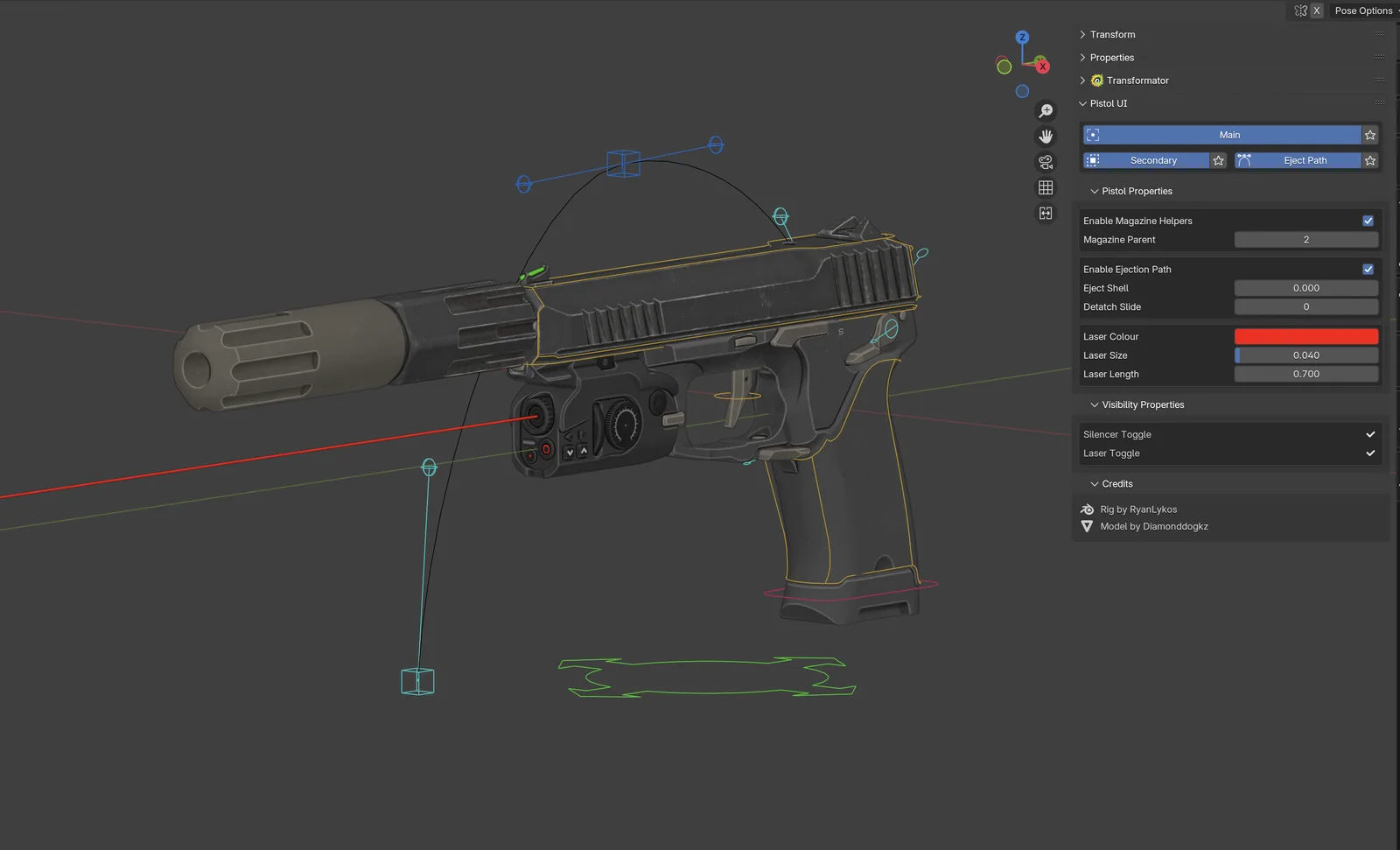Select the Zoom tool in the viewport sidebar
Screen dimensions: 1400x850
tap(1045, 110)
